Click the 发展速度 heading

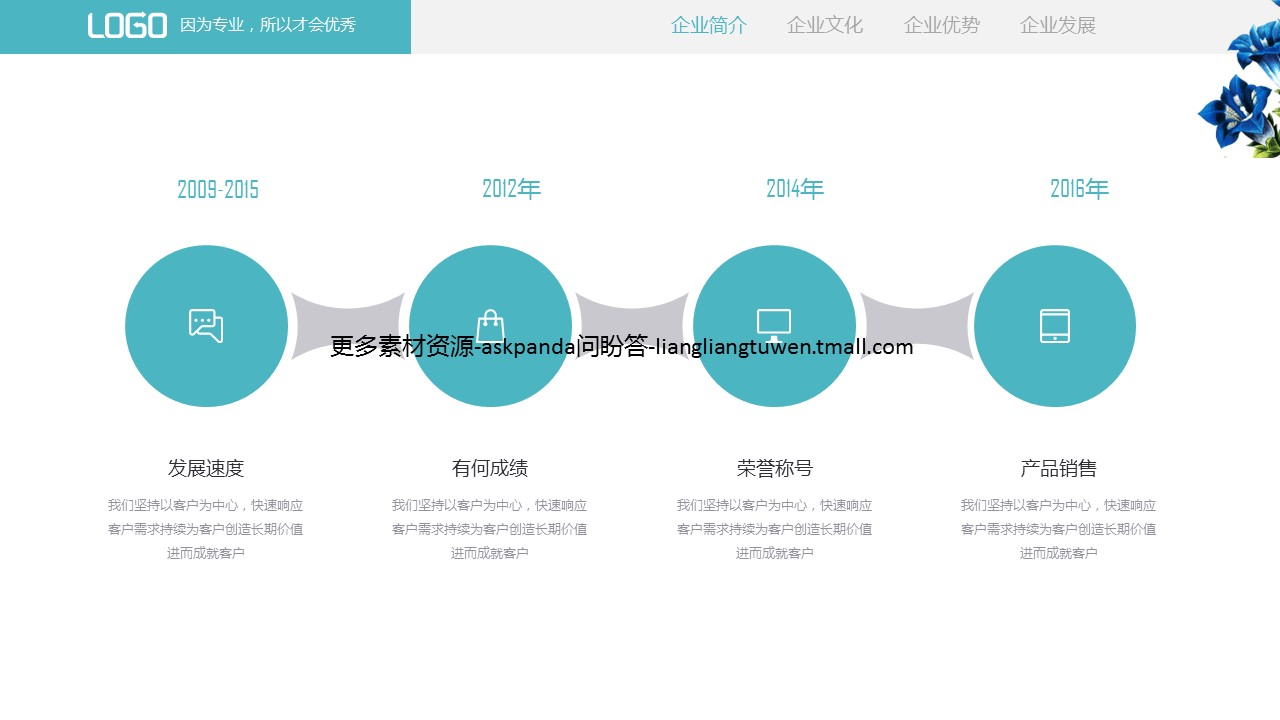point(206,468)
